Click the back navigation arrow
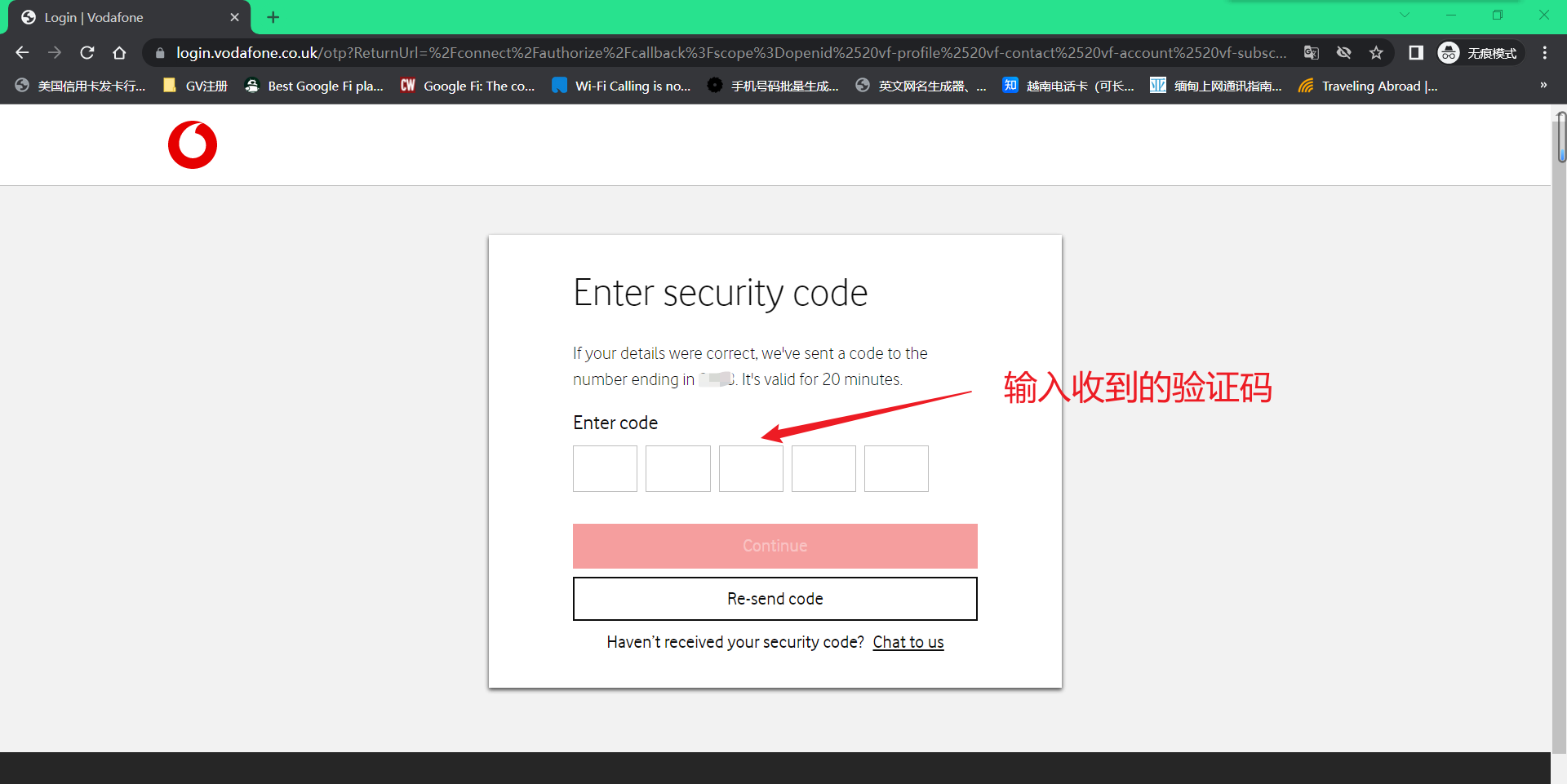The width and height of the screenshot is (1567, 784). tap(21, 52)
